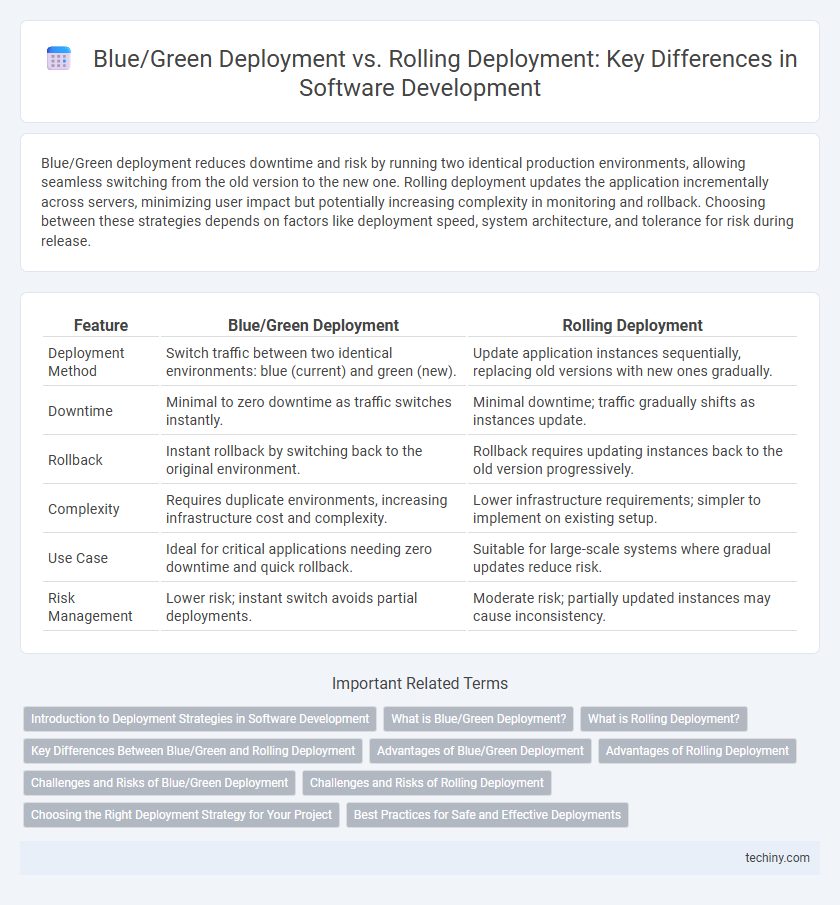
Task: Click the 'Feature' column header
Action: tap(101, 326)
